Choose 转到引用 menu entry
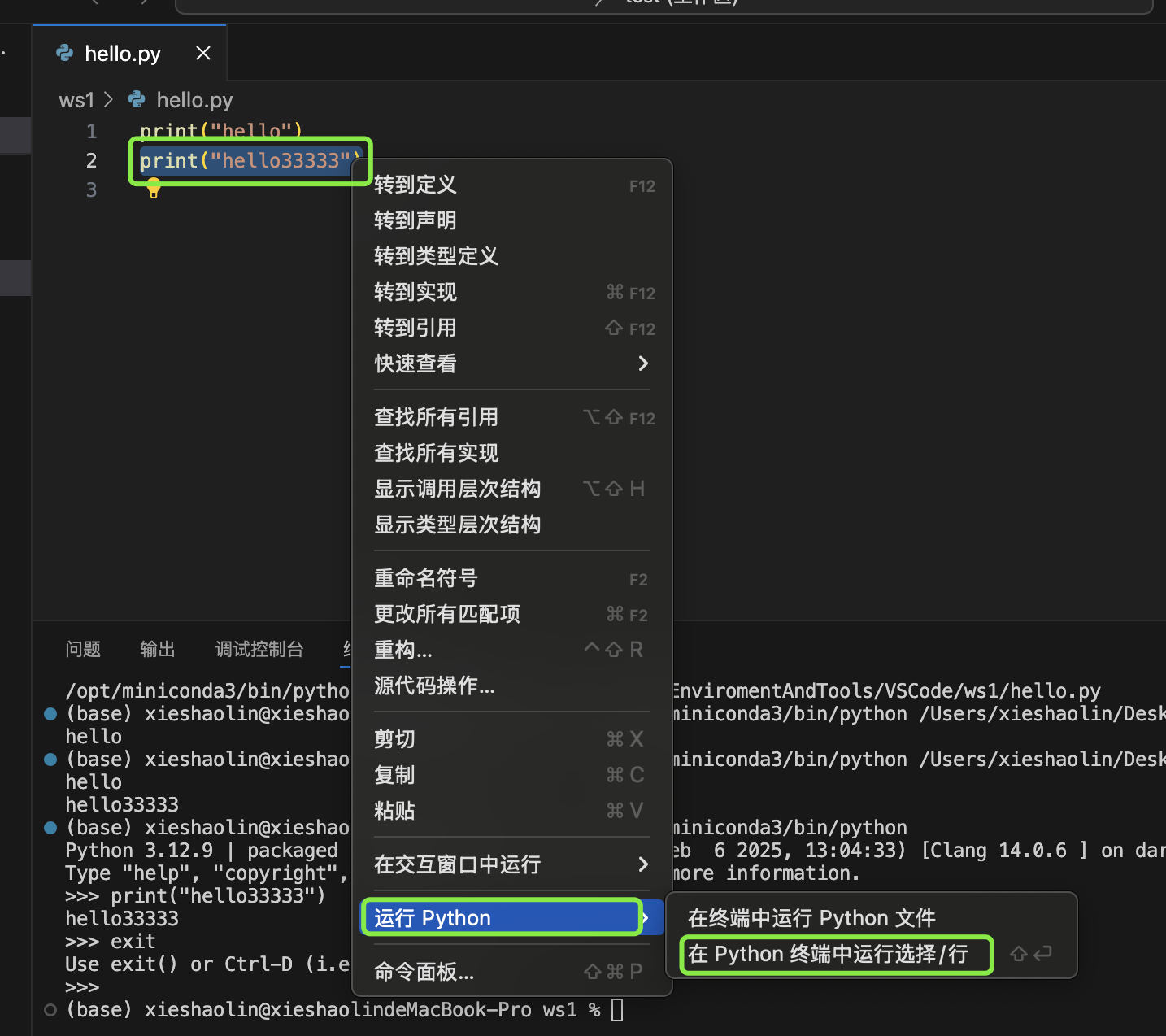Image resolution: width=1166 pixels, height=1036 pixels. pyautogui.click(x=514, y=328)
